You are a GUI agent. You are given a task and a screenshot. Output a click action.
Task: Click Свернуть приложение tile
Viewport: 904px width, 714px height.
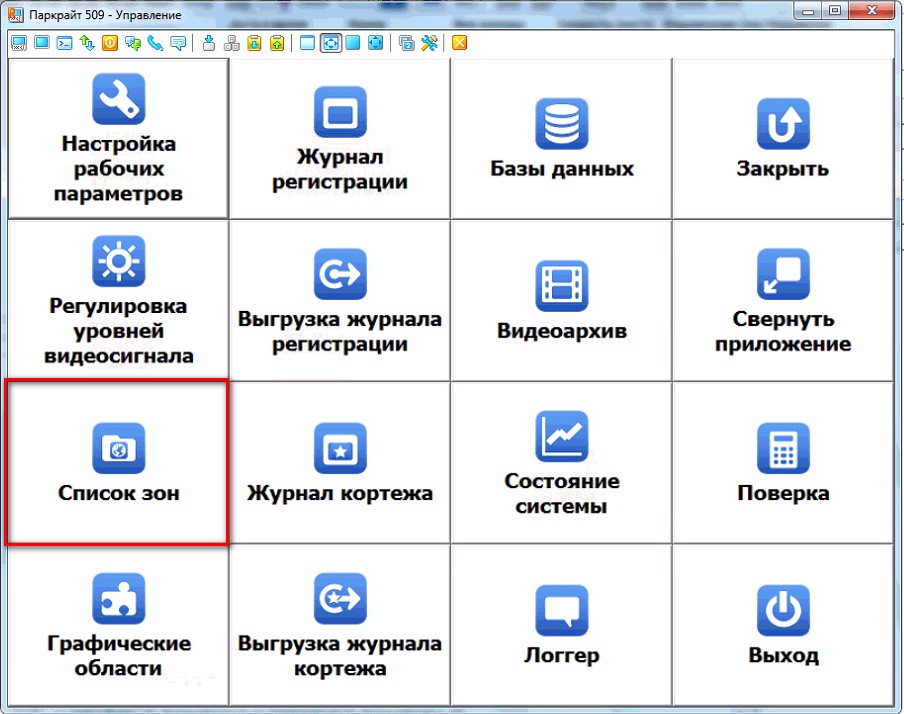click(x=782, y=300)
